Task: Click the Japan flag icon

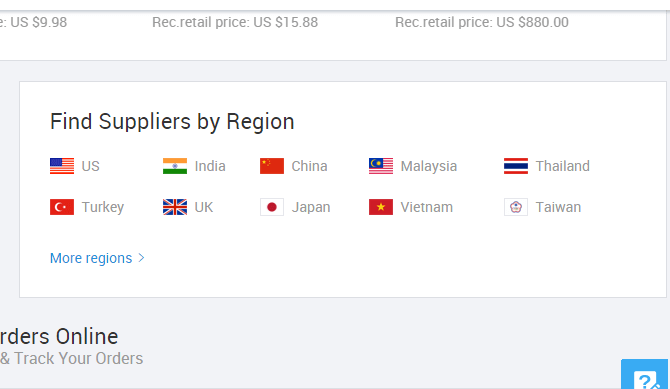Action: tap(272, 207)
